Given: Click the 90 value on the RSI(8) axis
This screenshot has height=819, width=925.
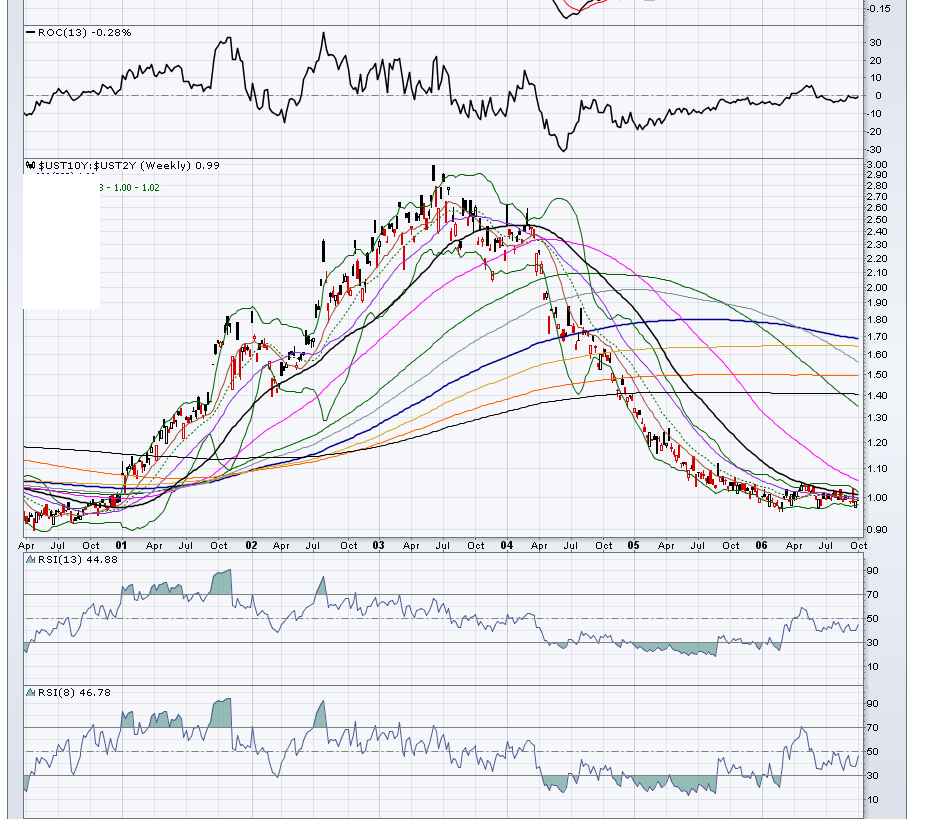Looking at the screenshot, I should click(x=872, y=704).
